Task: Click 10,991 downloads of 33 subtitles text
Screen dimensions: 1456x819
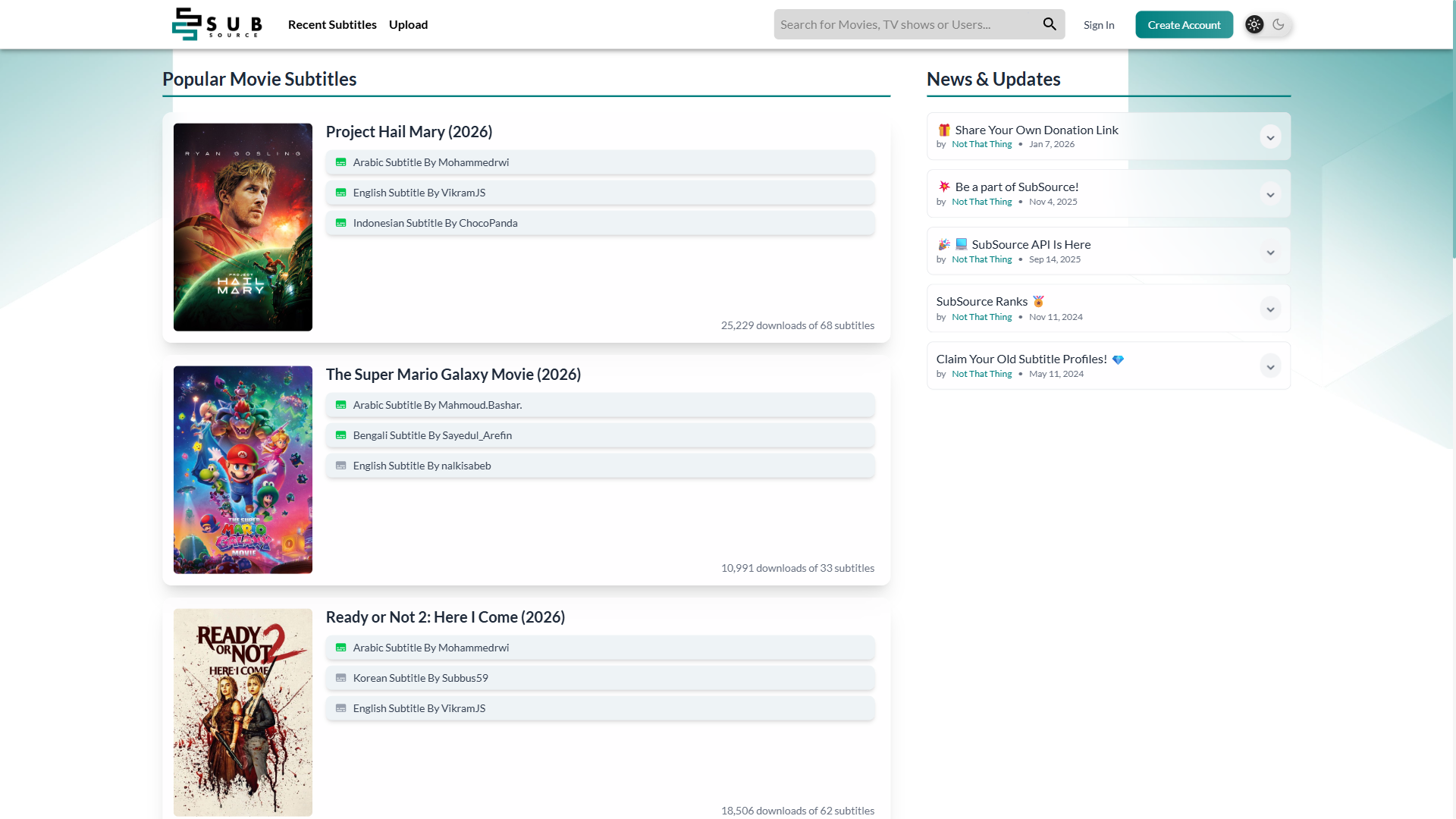Action: [798, 568]
